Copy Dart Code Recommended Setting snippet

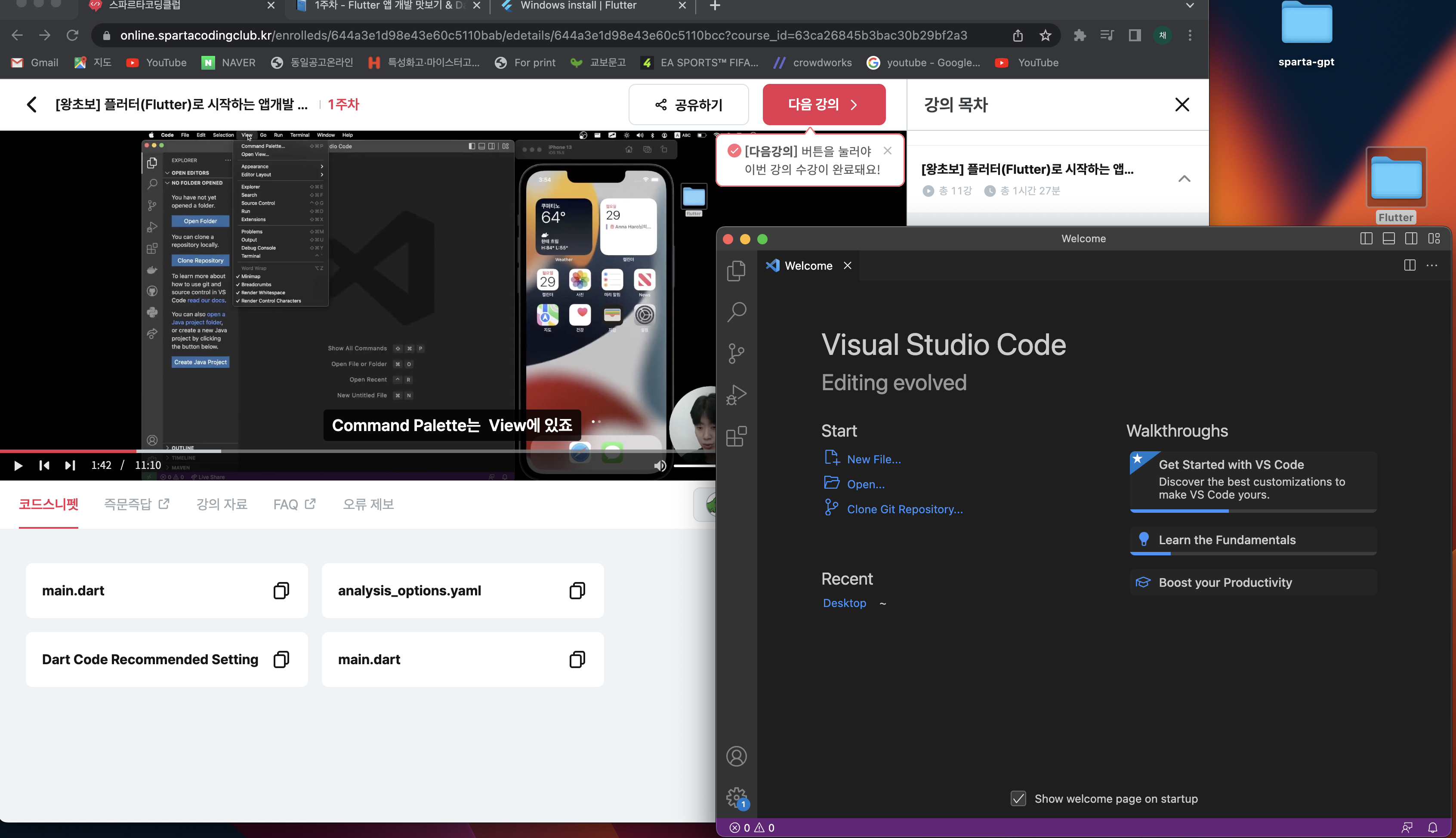tap(281, 659)
